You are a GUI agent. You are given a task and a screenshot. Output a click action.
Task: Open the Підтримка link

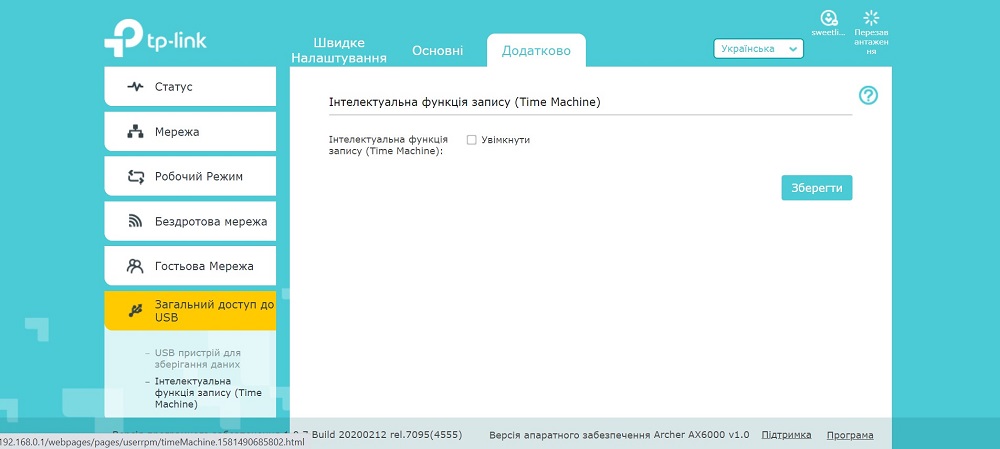[x=786, y=435]
